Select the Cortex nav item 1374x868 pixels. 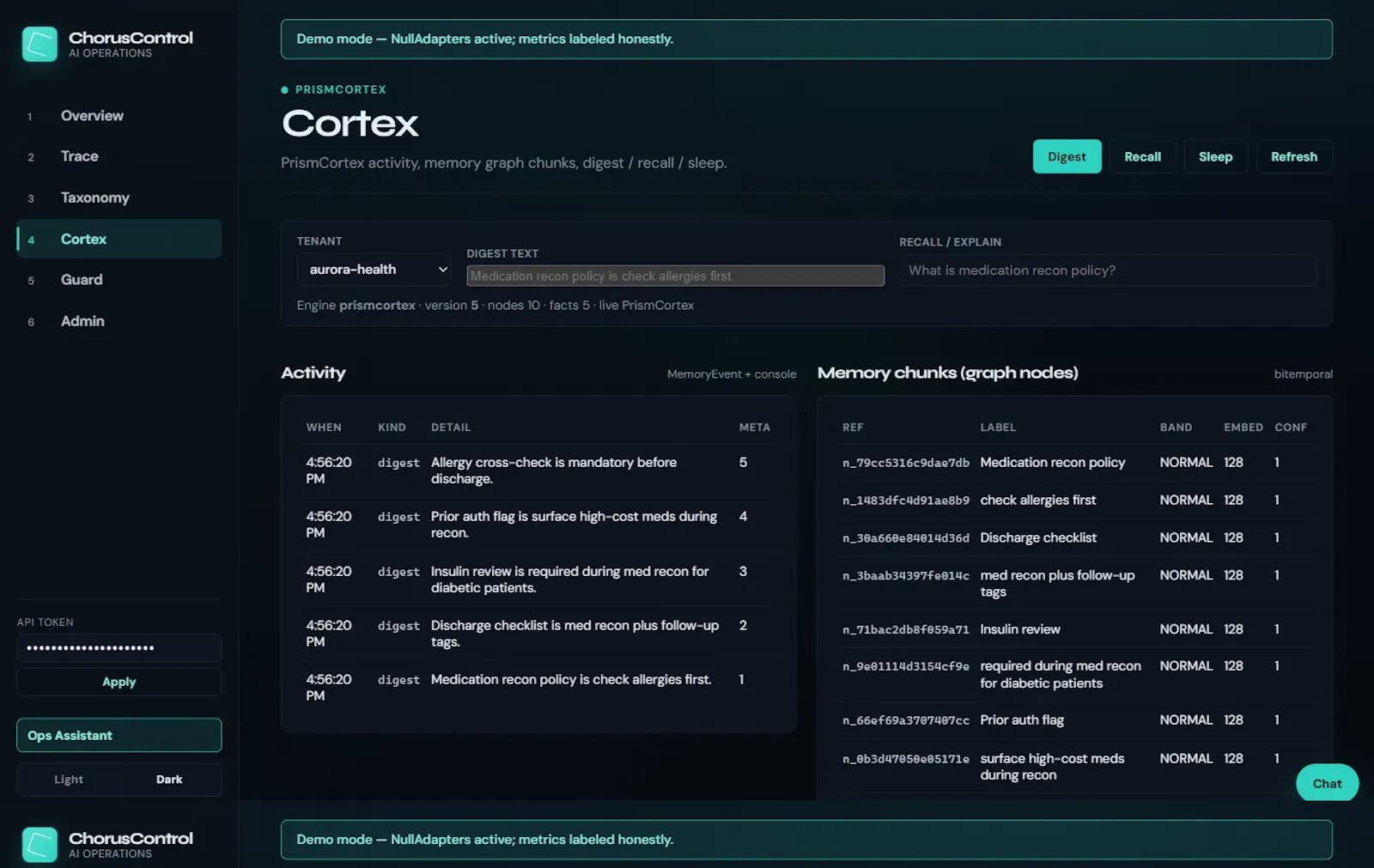click(119, 239)
